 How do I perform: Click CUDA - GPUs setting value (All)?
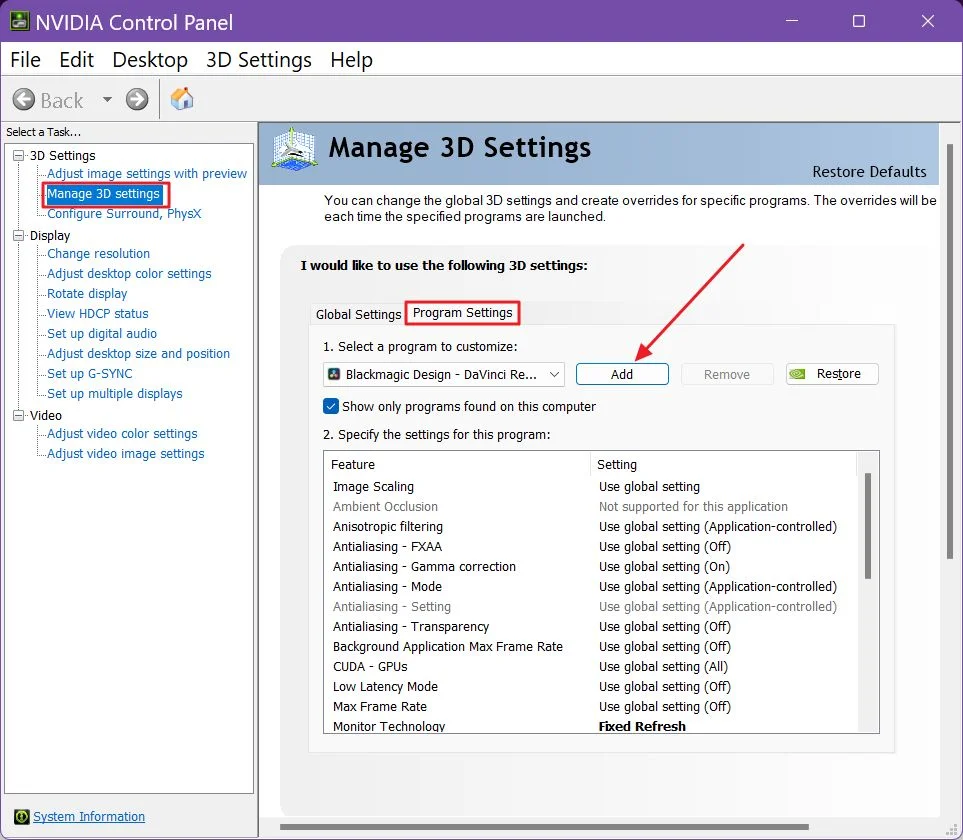click(x=663, y=666)
